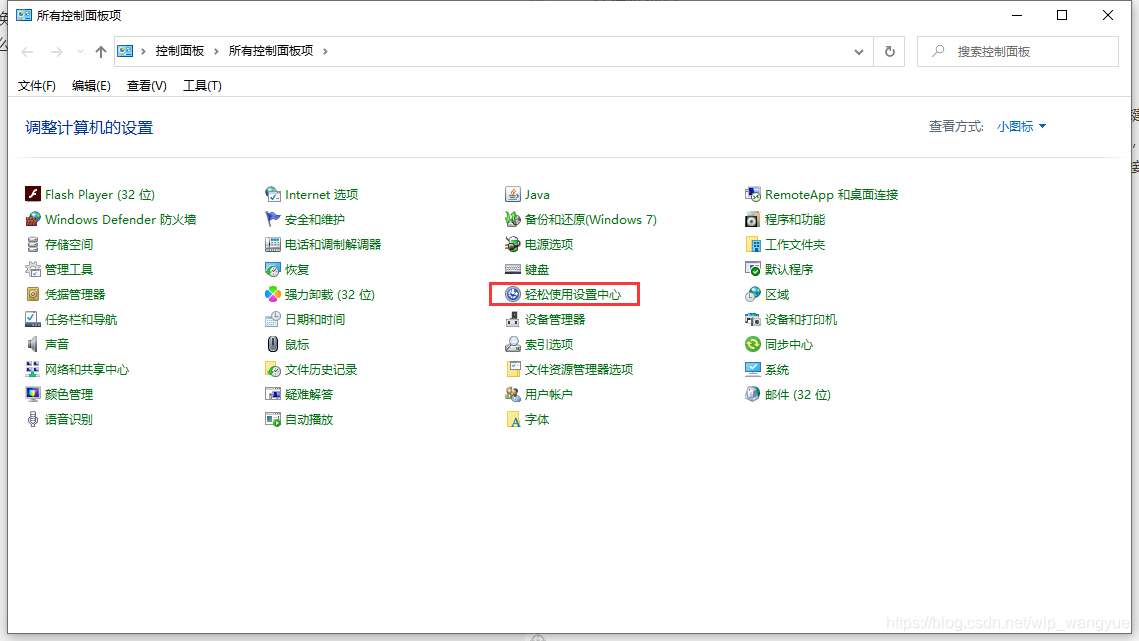The height and width of the screenshot is (641, 1139).
Task: Open the RemoteApp 和桌面连接 icon
Action: [x=753, y=194]
